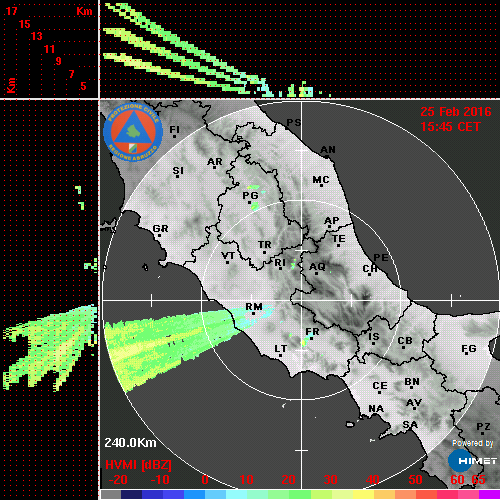This screenshot has width=500, height=500.
Task: Click the 25 Feb 2016 date text
Action: (x=456, y=112)
